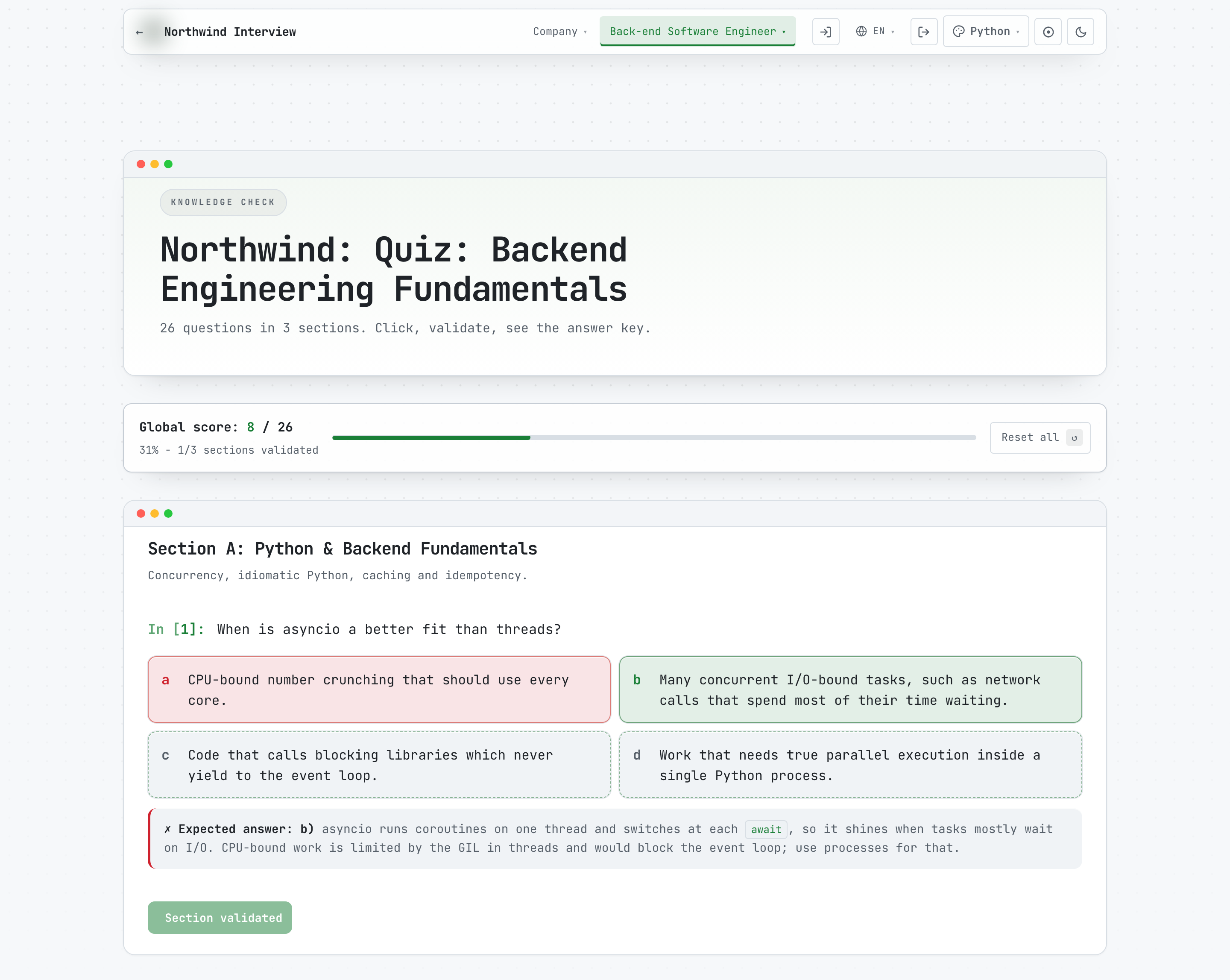This screenshot has height=980, width=1230.
Task: Click the await code tag in explanation
Action: coord(766,829)
